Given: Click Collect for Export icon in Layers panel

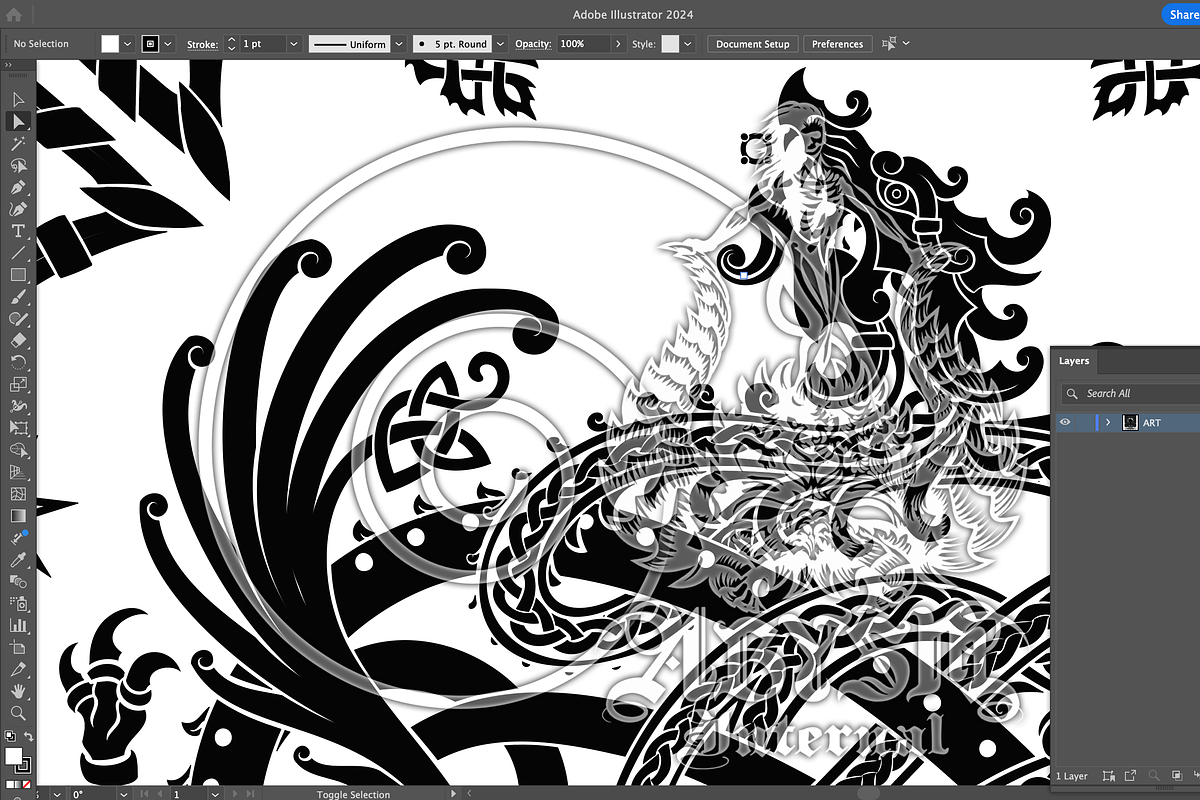Looking at the screenshot, I should click(x=1131, y=776).
